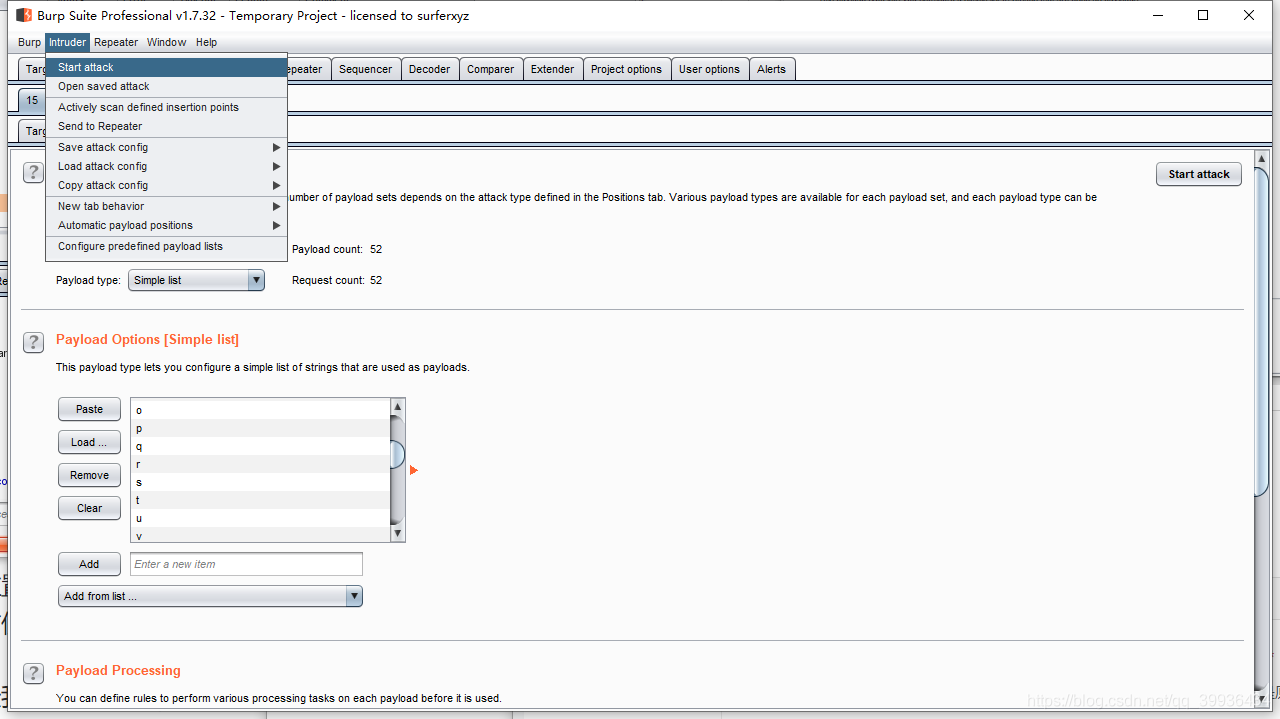Click the main panel vertical scrollbar thumb
The image size is (1280, 719).
1262,332
